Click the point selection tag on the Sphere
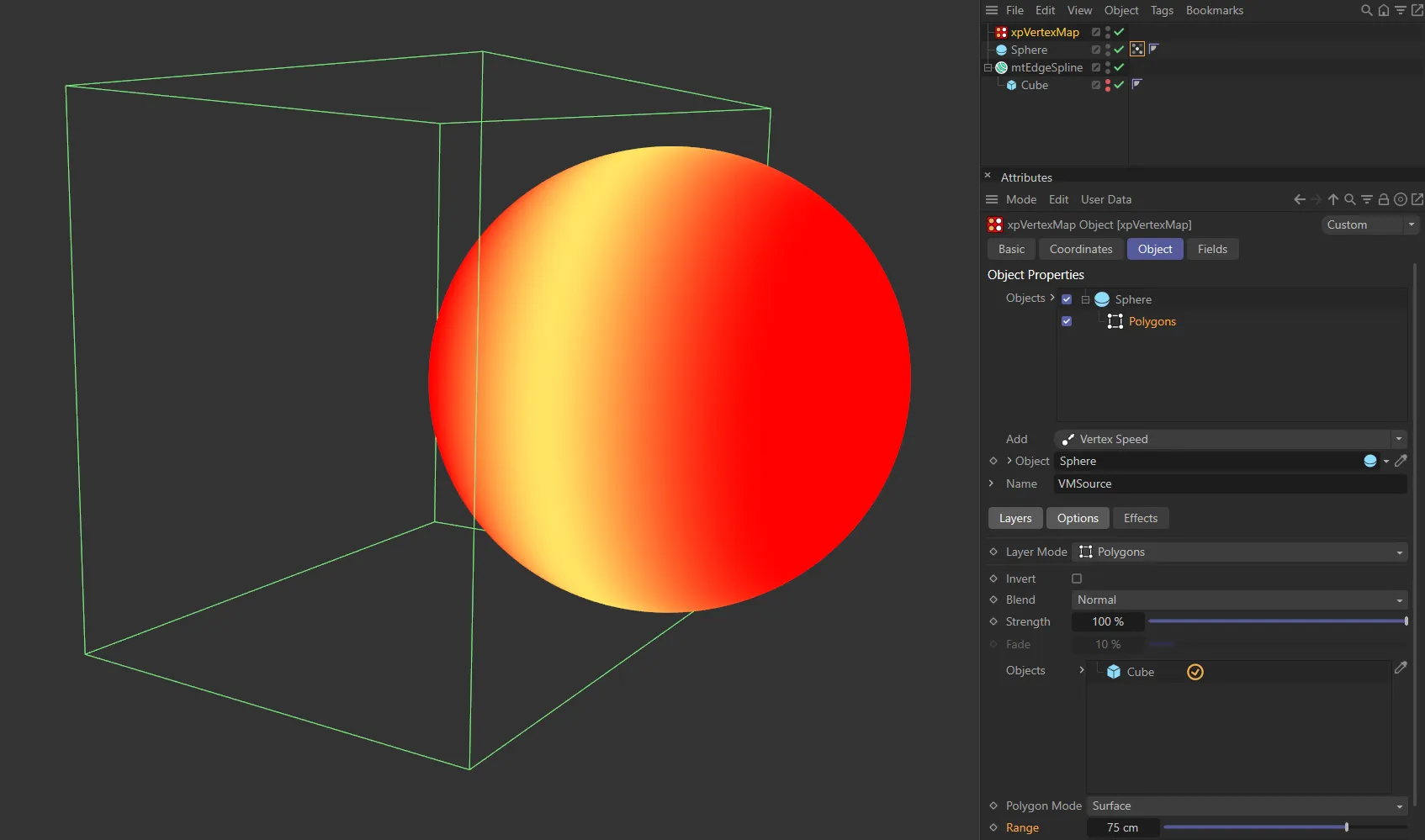 (1136, 49)
